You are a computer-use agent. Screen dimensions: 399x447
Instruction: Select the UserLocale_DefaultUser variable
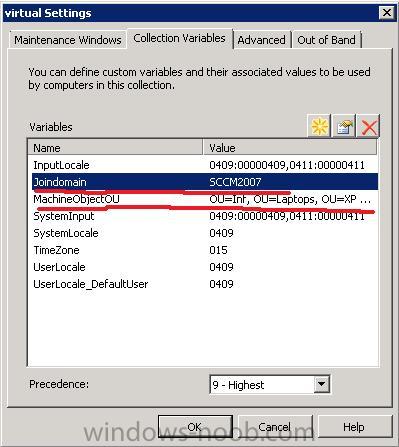(x=205, y=284)
